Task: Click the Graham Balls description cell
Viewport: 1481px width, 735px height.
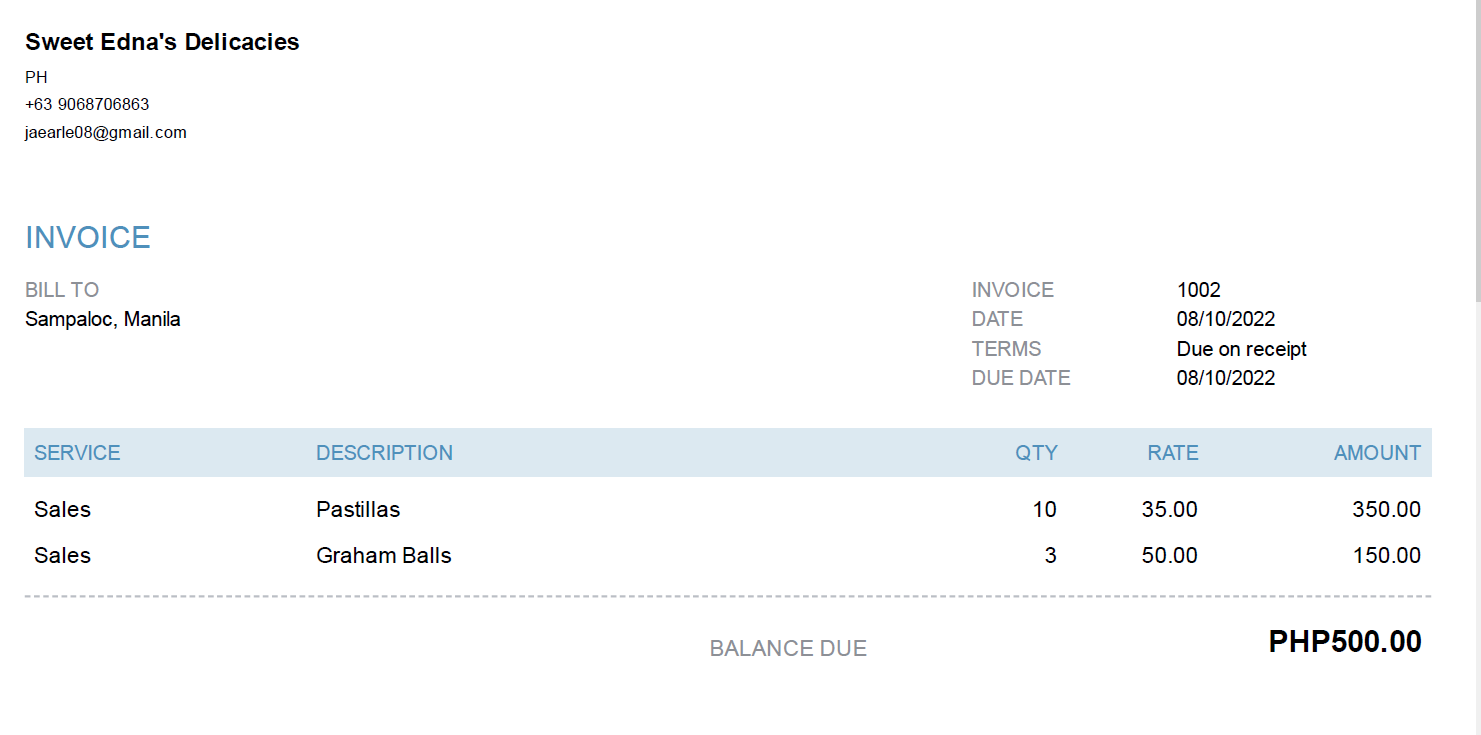Action: pyautogui.click(x=384, y=556)
